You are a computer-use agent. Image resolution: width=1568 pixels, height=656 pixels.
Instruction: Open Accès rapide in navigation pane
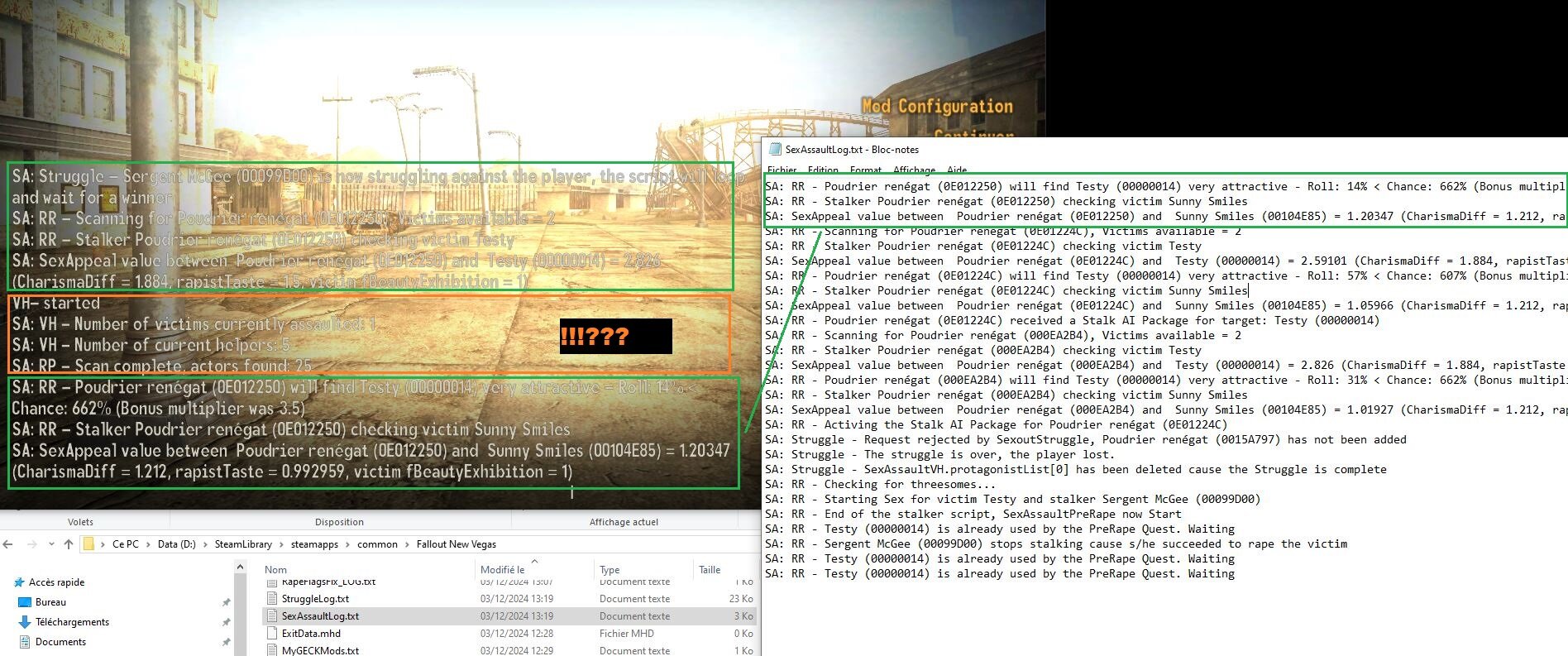click(x=56, y=582)
